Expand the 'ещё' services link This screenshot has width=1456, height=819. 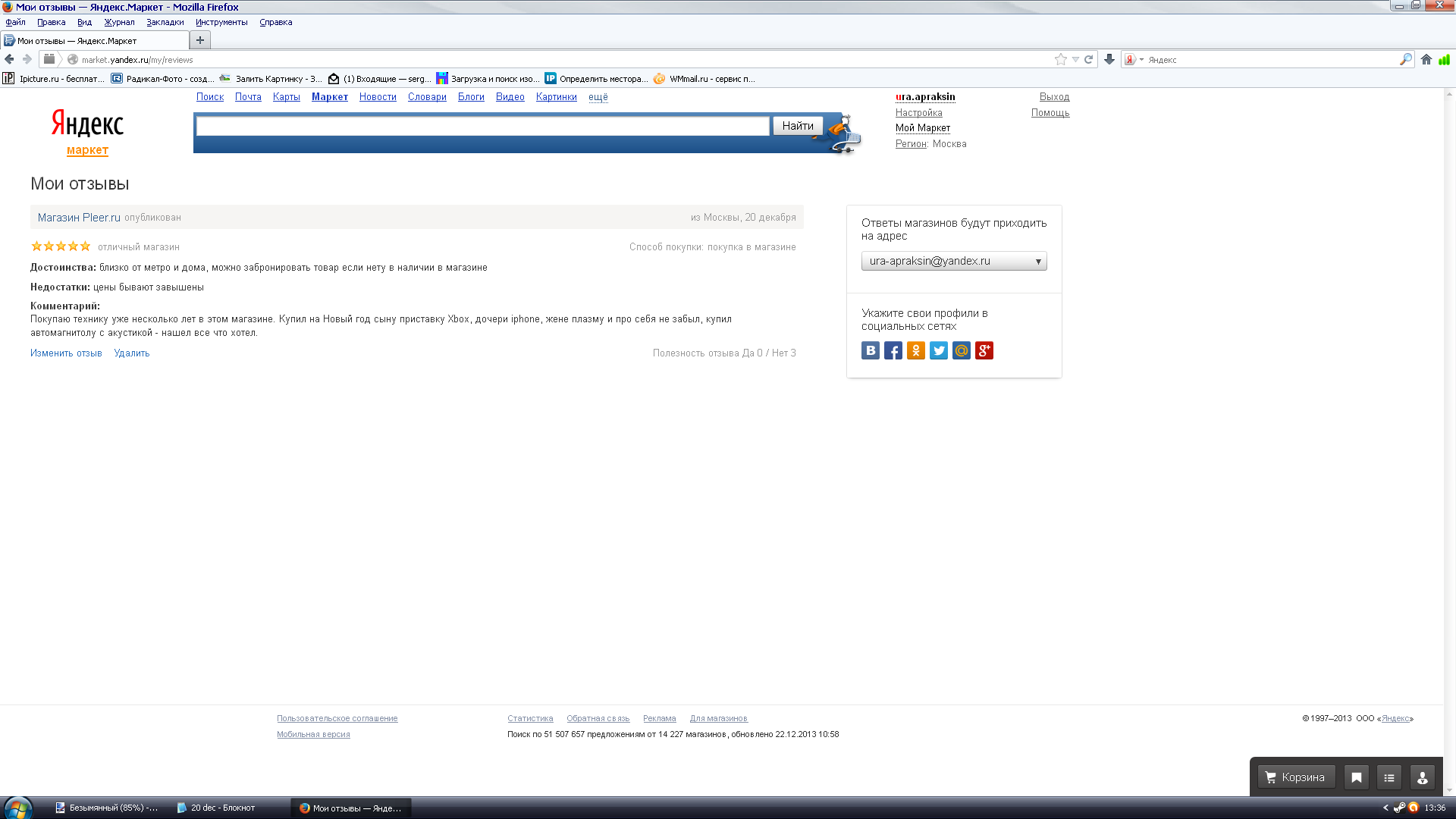tap(598, 97)
